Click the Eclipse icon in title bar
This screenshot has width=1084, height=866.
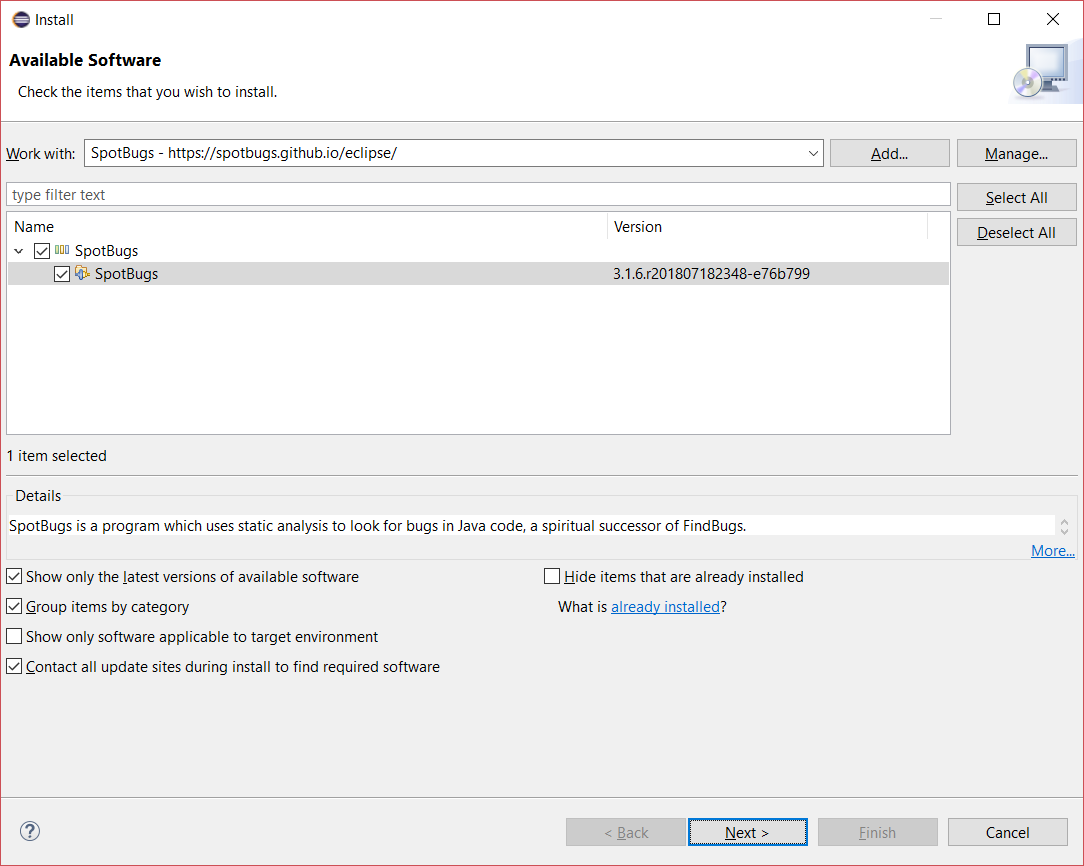pos(20,19)
